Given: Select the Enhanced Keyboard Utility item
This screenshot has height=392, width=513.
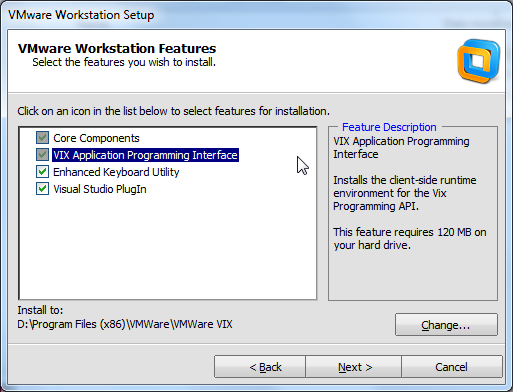Looking at the screenshot, I should (x=116, y=172).
